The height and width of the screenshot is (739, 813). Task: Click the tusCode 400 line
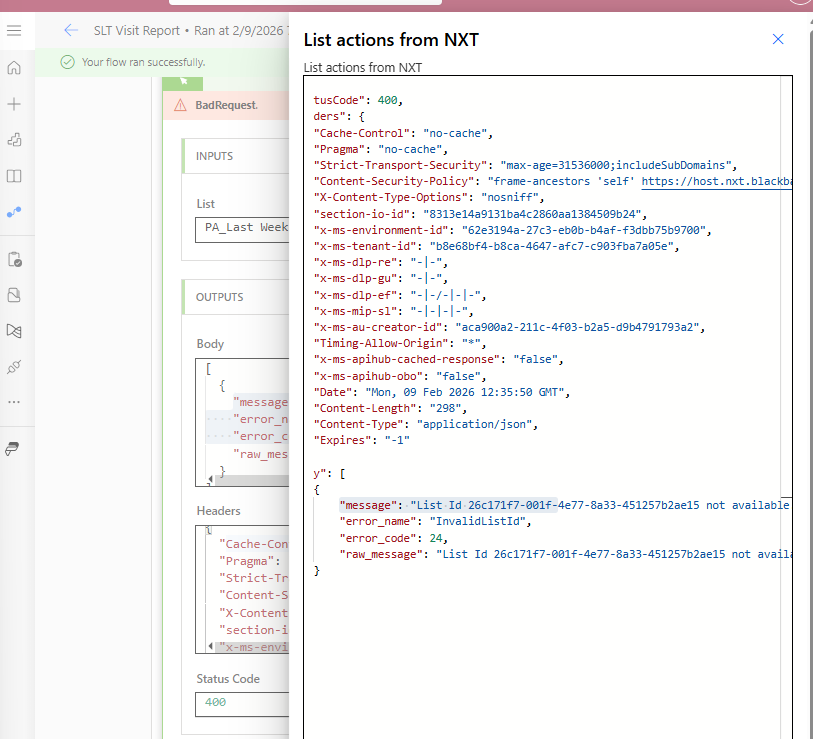358,101
